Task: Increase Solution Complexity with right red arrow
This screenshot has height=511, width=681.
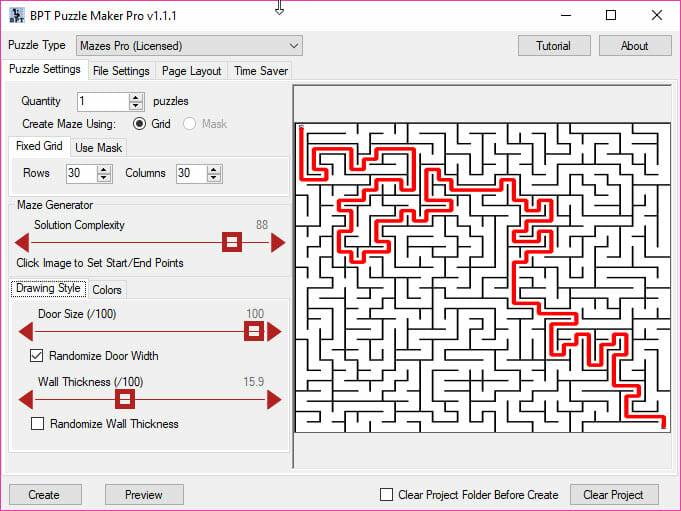Action: 278,242
